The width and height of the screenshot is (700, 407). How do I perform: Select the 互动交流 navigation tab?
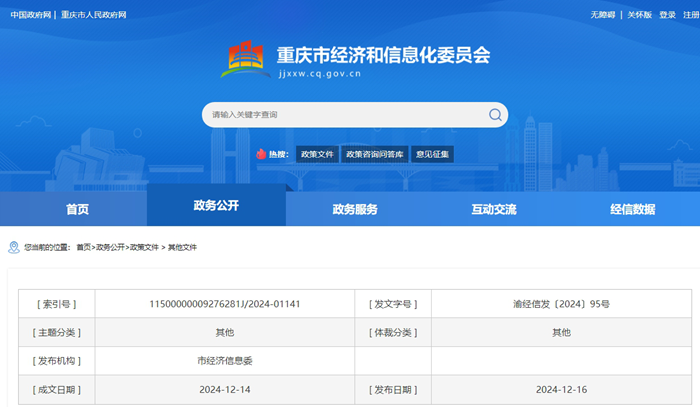click(x=494, y=209)
